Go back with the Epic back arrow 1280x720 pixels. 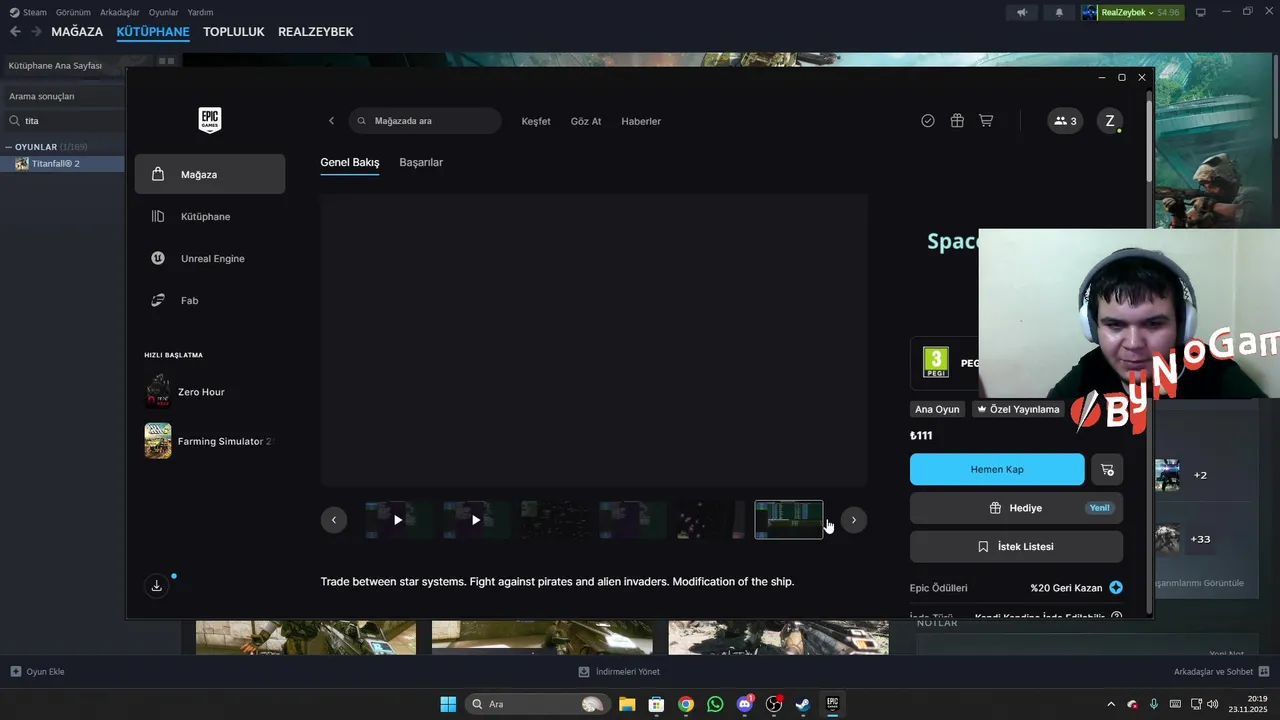coord(332,121)
